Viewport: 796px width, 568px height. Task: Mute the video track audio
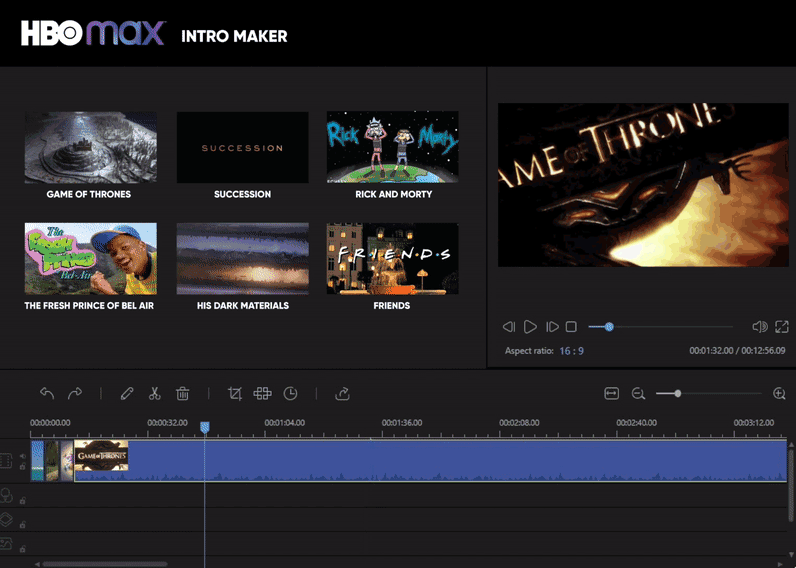point(22,456)
